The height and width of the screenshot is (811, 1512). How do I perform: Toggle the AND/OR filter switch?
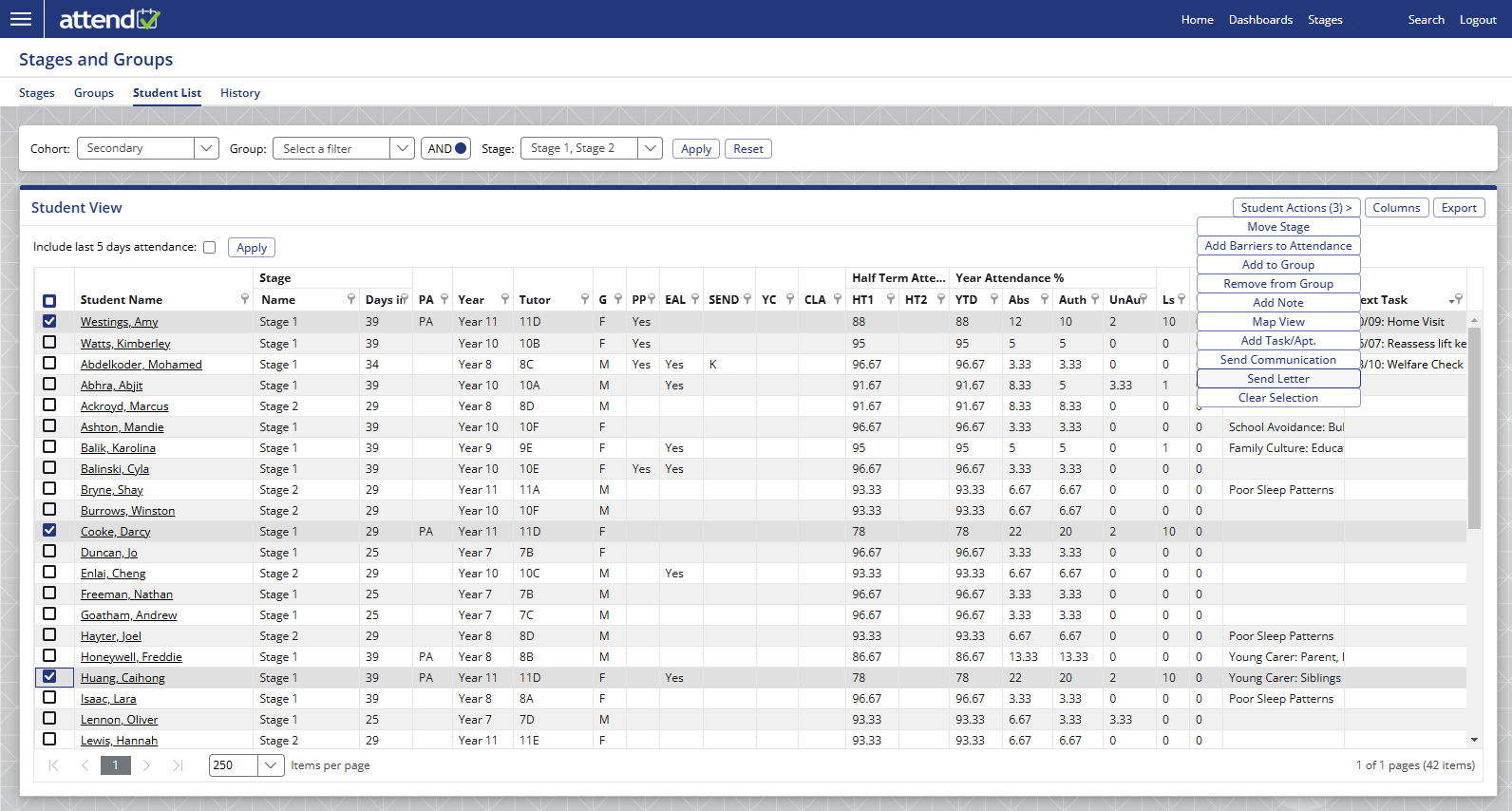[x=446, y=148]
